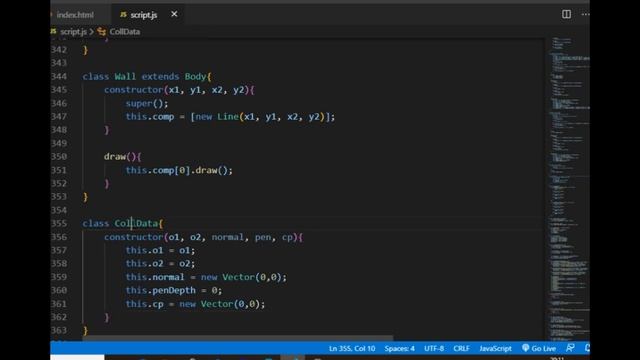Click 'this.penDepth = 0;' line

point(174,290)
